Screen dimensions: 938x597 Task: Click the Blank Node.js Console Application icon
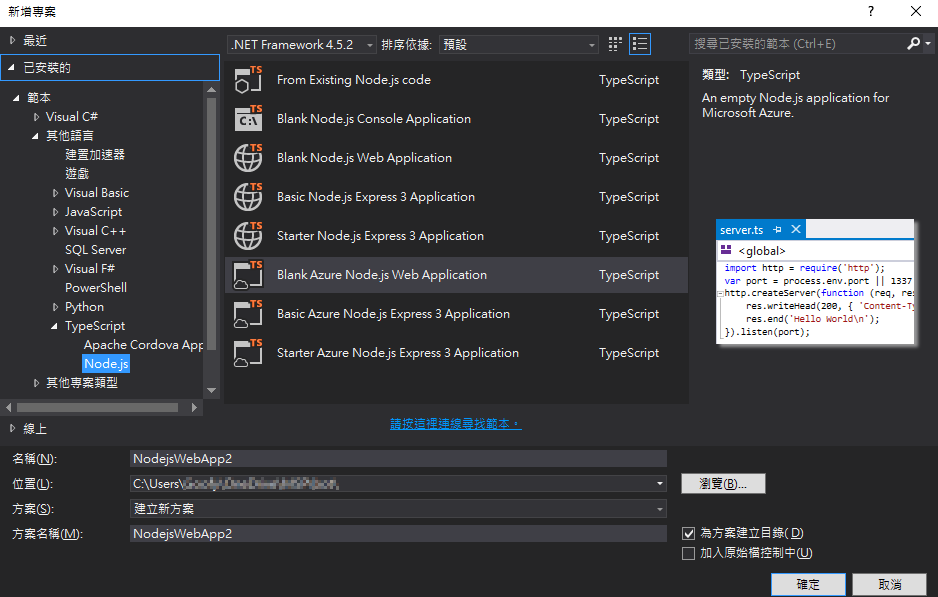click(248, 119)
